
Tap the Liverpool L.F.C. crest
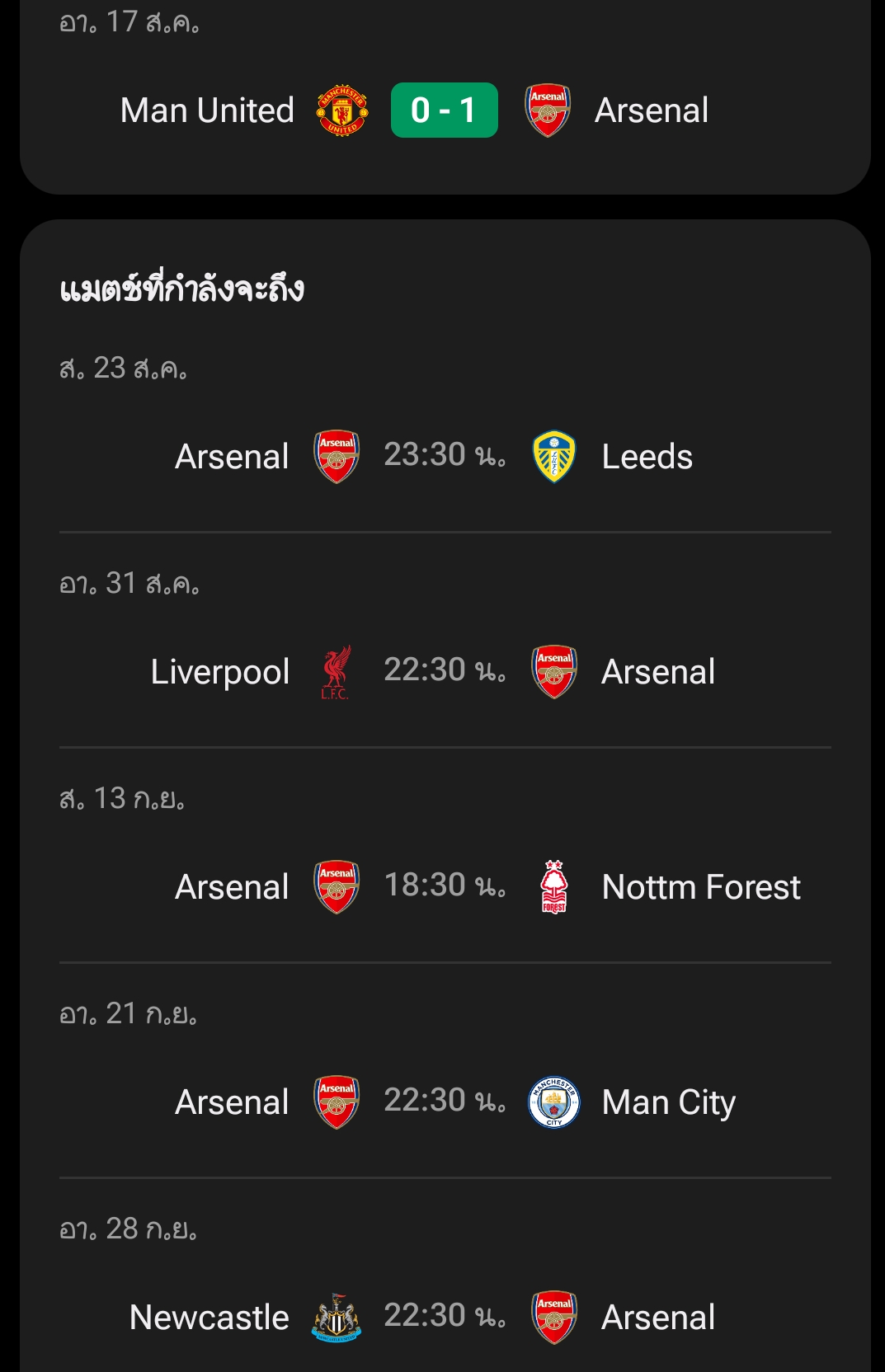(x=336, y=672)
